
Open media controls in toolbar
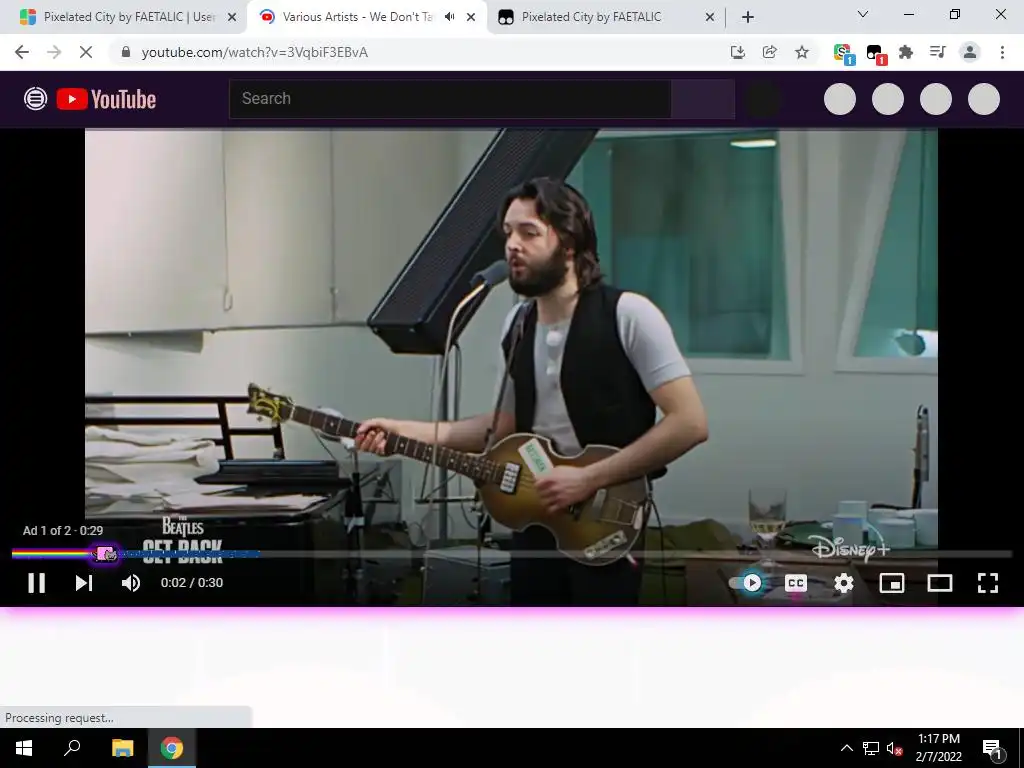[x=937, y=52]
